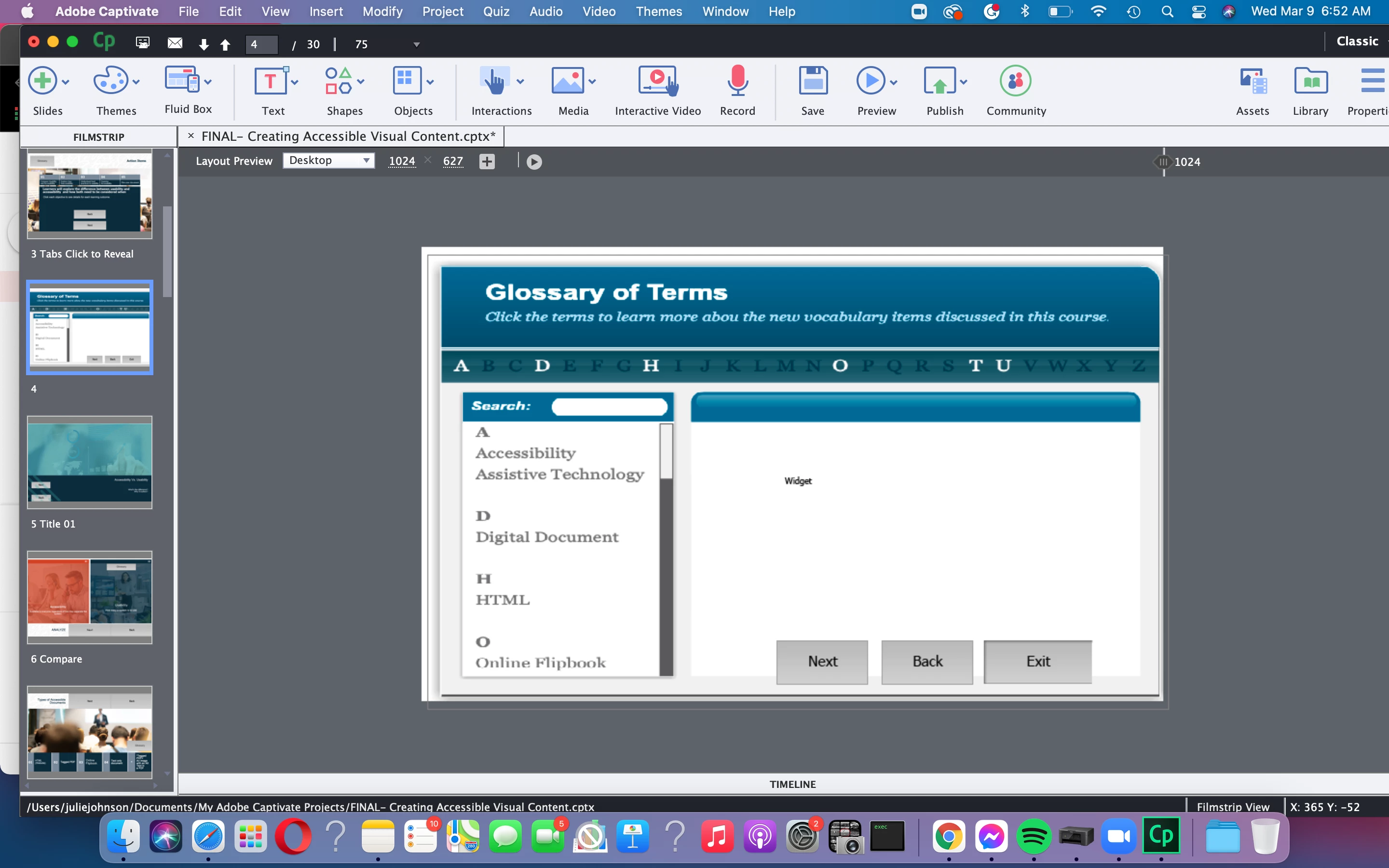Add custom layout size plus button
Image resolution: width=1389 pixels, height=868 pixels.
487,162
